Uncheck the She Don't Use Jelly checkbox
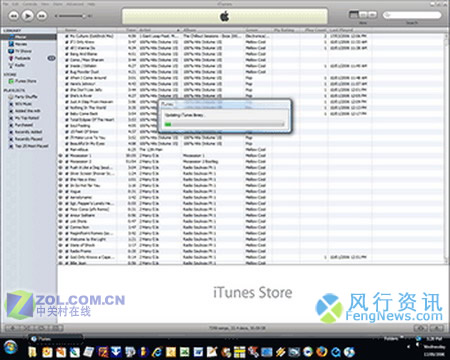The width and height of the screenshot is (450, 360). point(67,90)
